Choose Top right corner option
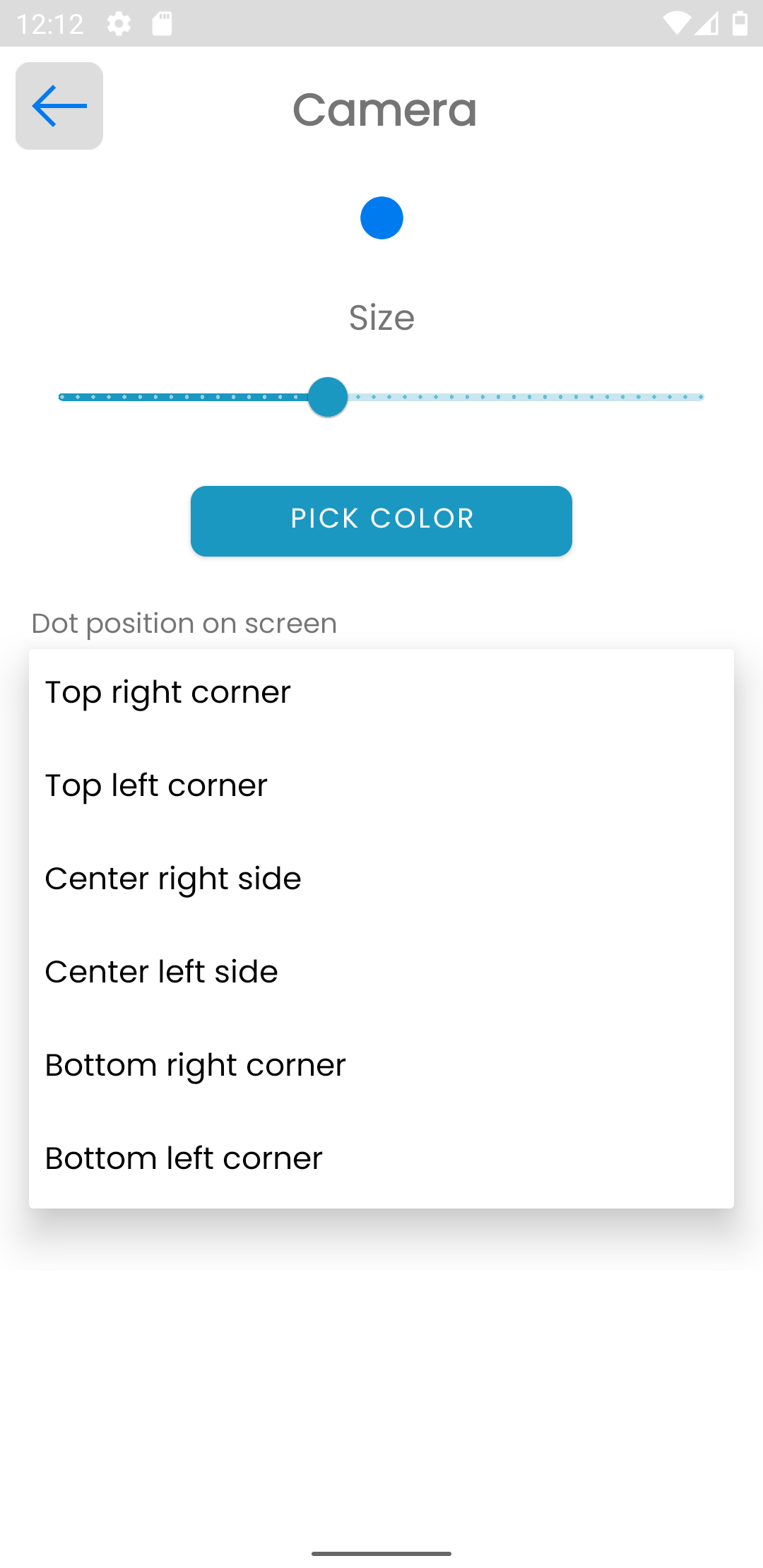This screenshot has width=763, height=1568. coord(168,692)
